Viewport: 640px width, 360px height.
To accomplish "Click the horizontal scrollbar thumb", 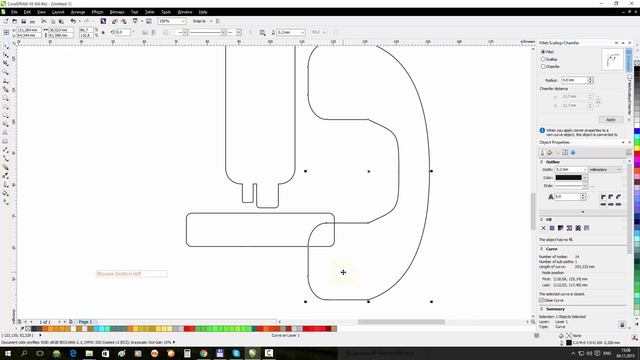I will [x=401, y=322].
